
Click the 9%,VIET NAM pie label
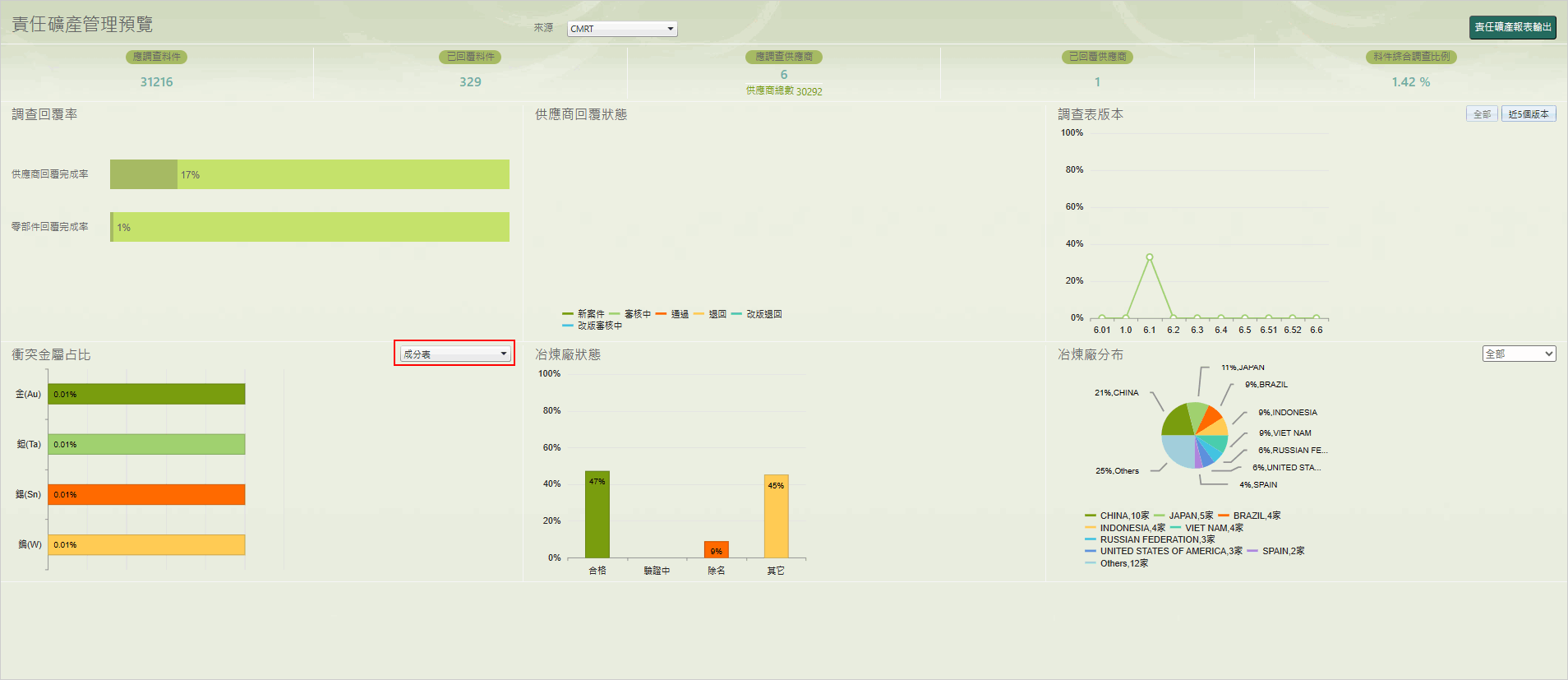(x=1285, y=433)
